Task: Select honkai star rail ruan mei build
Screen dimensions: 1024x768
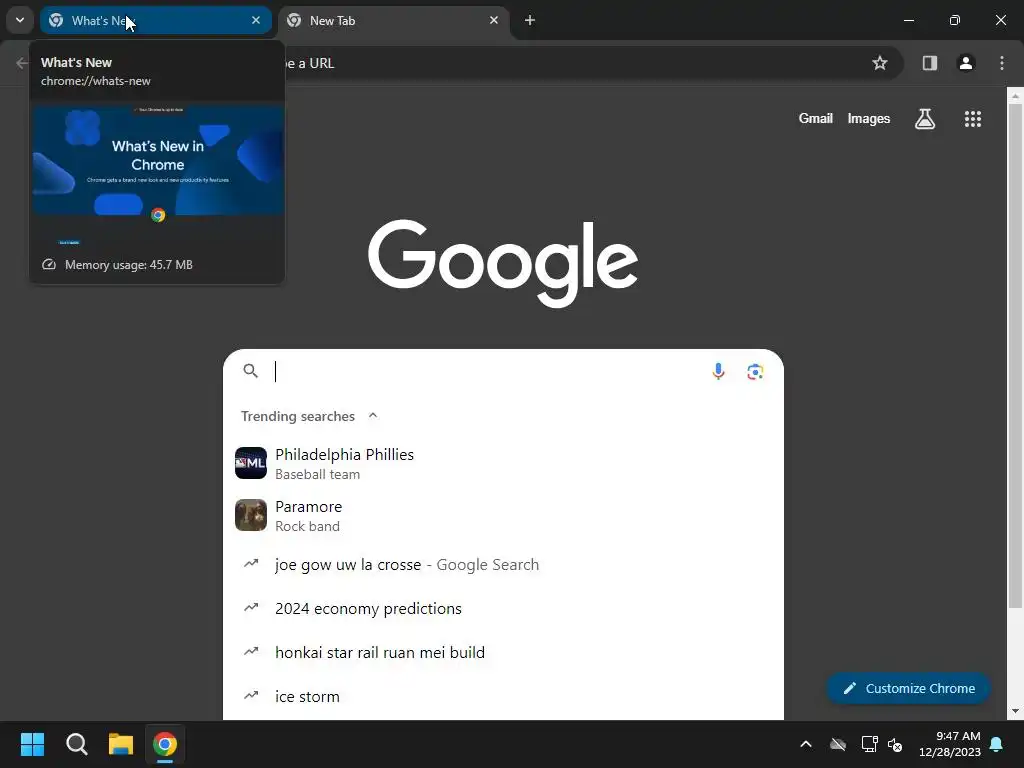Action: pos(504,652)
